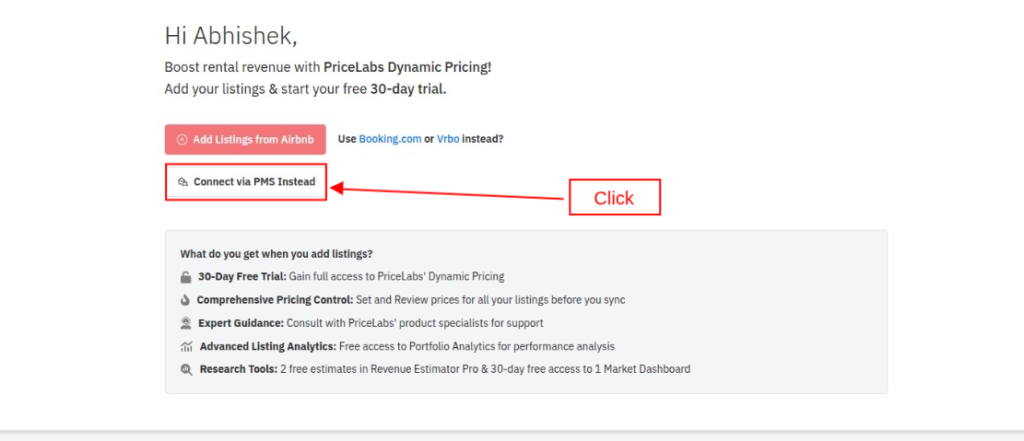Click the link icon beside Connect via PMS
1024x441 pixels.
tap(182, 182)
